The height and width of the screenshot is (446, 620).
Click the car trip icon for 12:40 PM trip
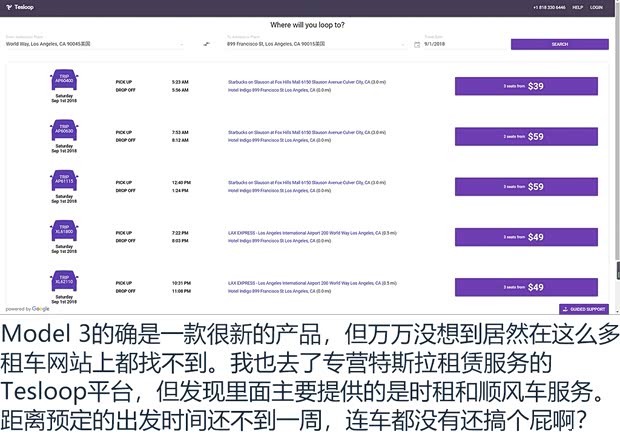coord(64,180)
